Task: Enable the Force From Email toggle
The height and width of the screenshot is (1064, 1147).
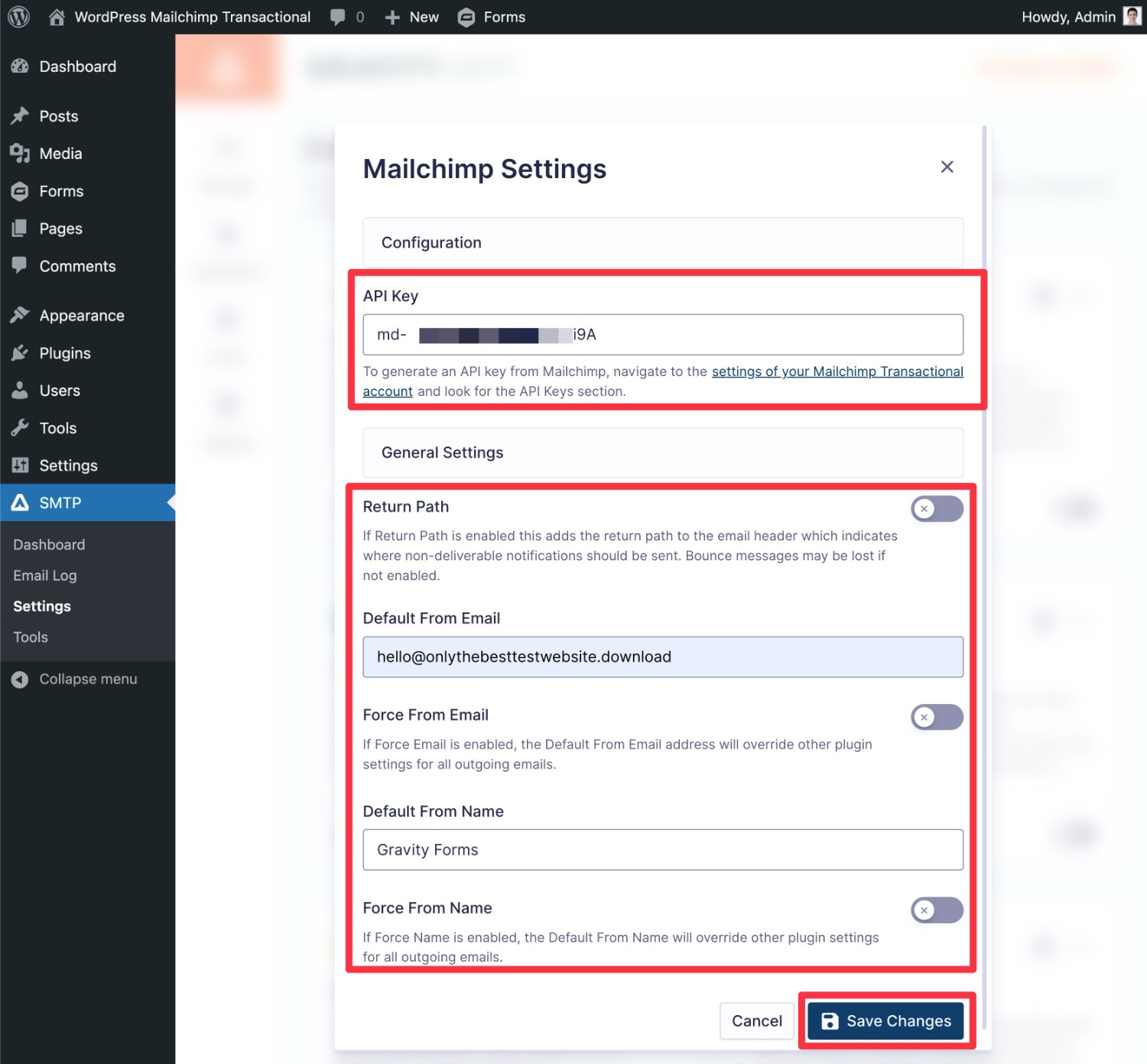Action: click(x=937, y=717)
